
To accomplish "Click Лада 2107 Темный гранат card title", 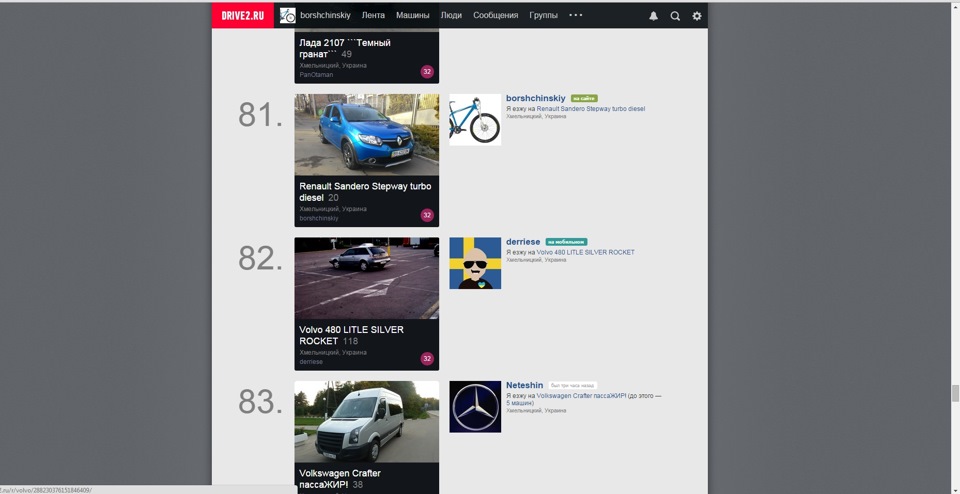I will tap(345, 48).
